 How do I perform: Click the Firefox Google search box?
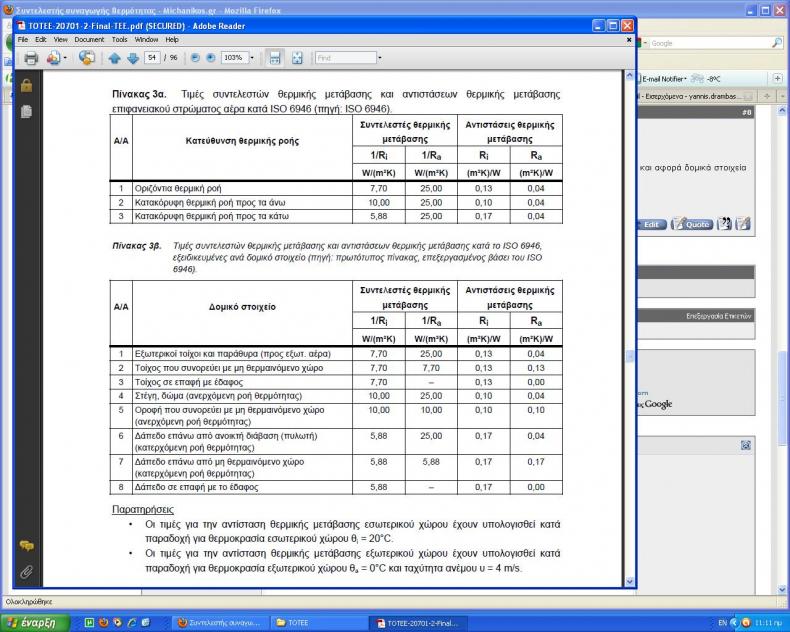(x=709, y=43)
